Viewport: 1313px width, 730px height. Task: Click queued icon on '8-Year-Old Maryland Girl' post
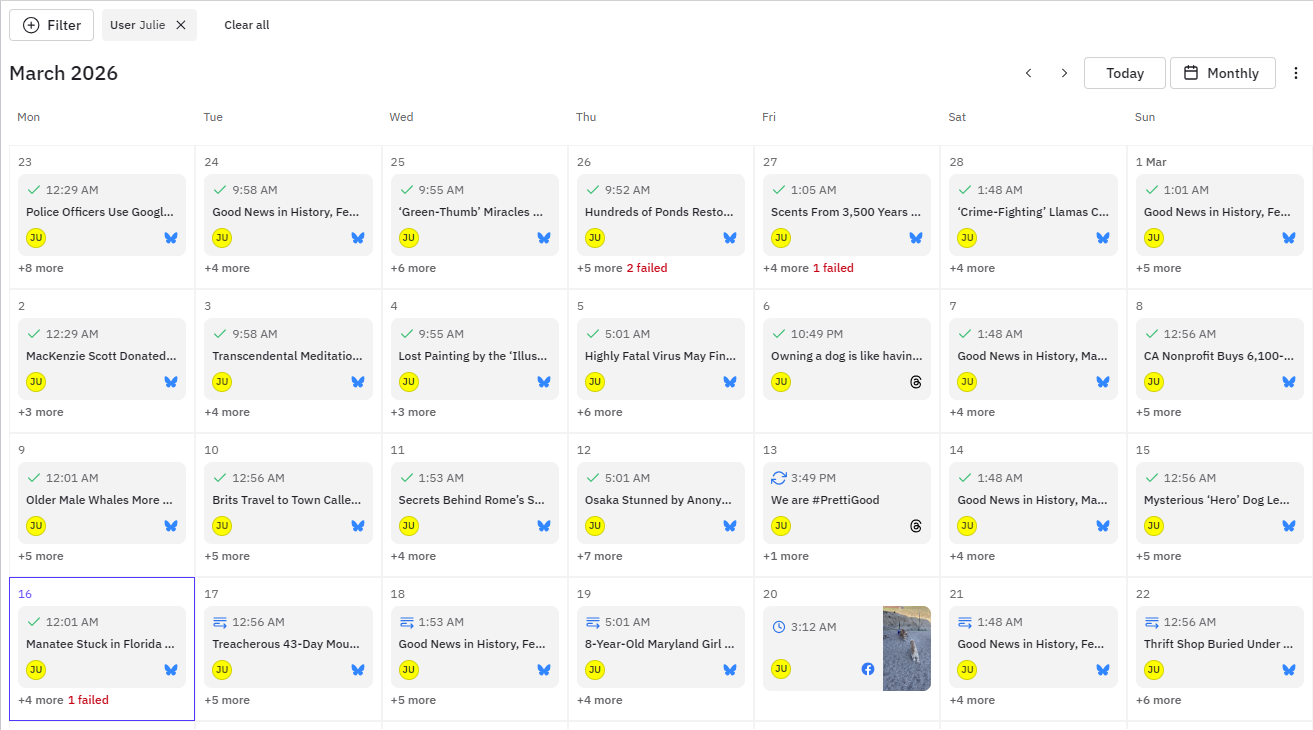593,622
